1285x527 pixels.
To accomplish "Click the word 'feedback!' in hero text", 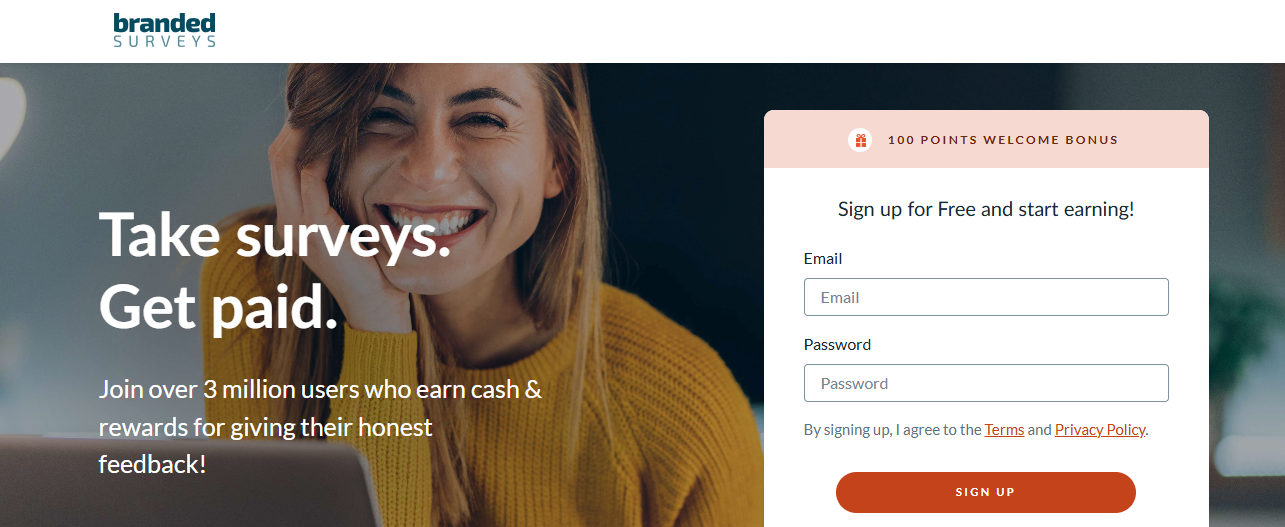I will pyautogui.click(x=152, y=465).
